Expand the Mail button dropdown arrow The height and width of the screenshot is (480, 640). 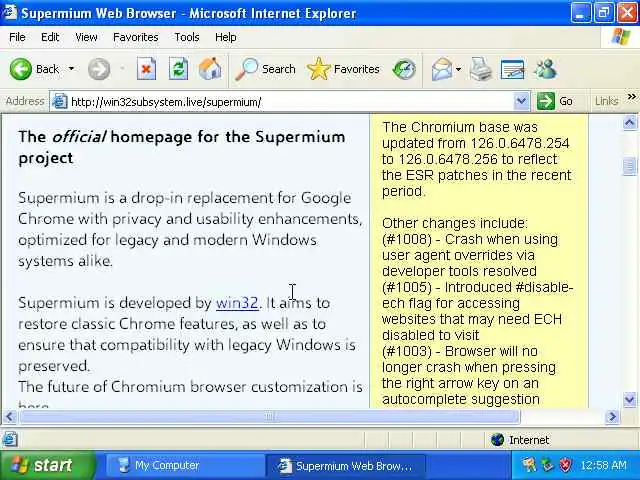pos(458,69)
